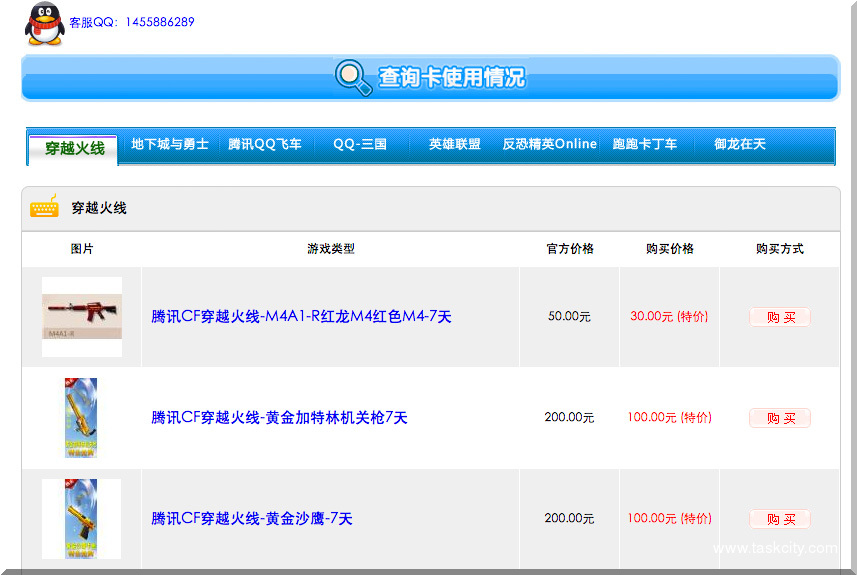Click 100.00元 (特价) in the 黄金沙鹰 row

[670, 518]
